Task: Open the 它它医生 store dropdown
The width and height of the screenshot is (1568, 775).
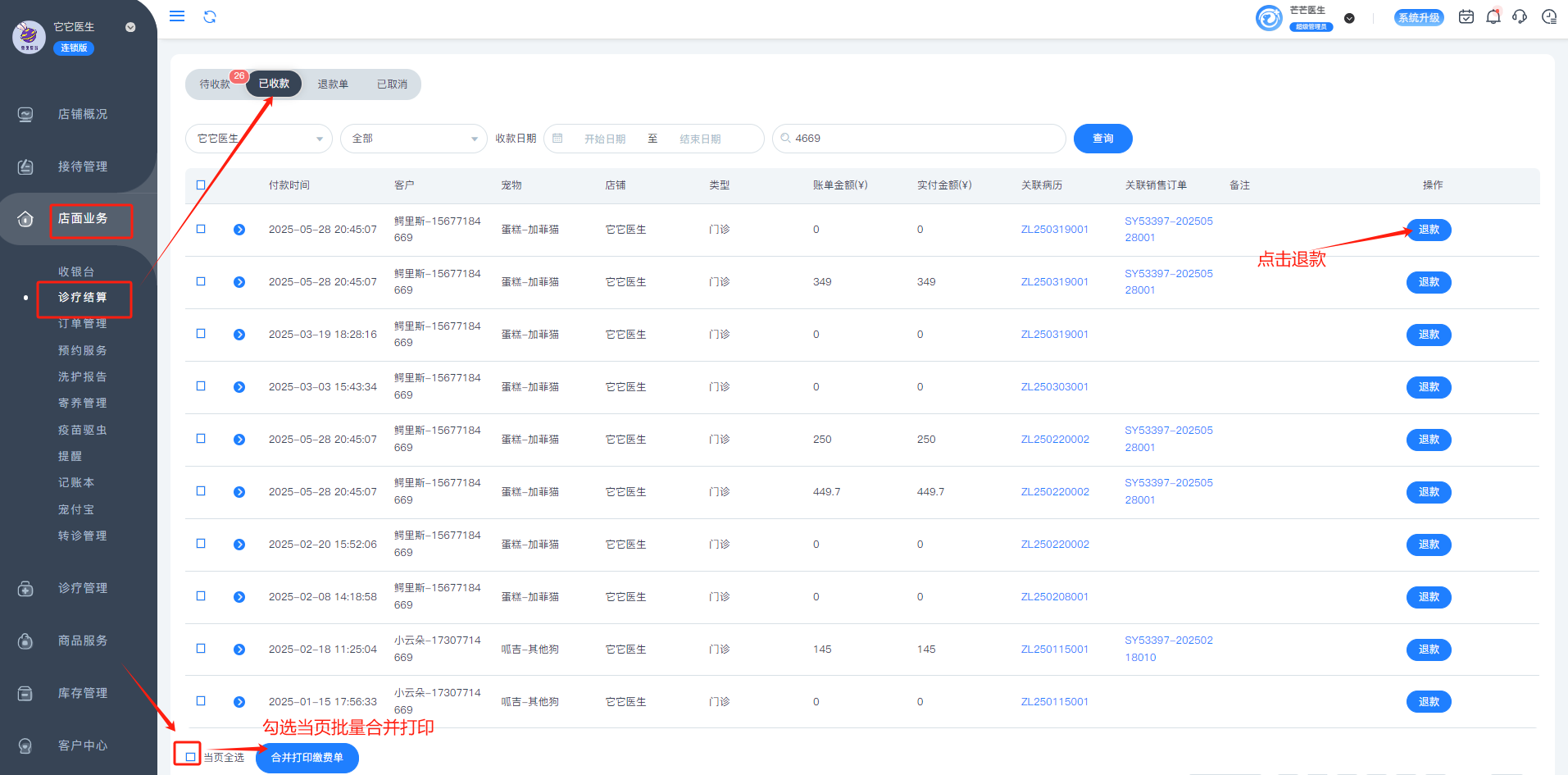Action: (x=259, y=139)
